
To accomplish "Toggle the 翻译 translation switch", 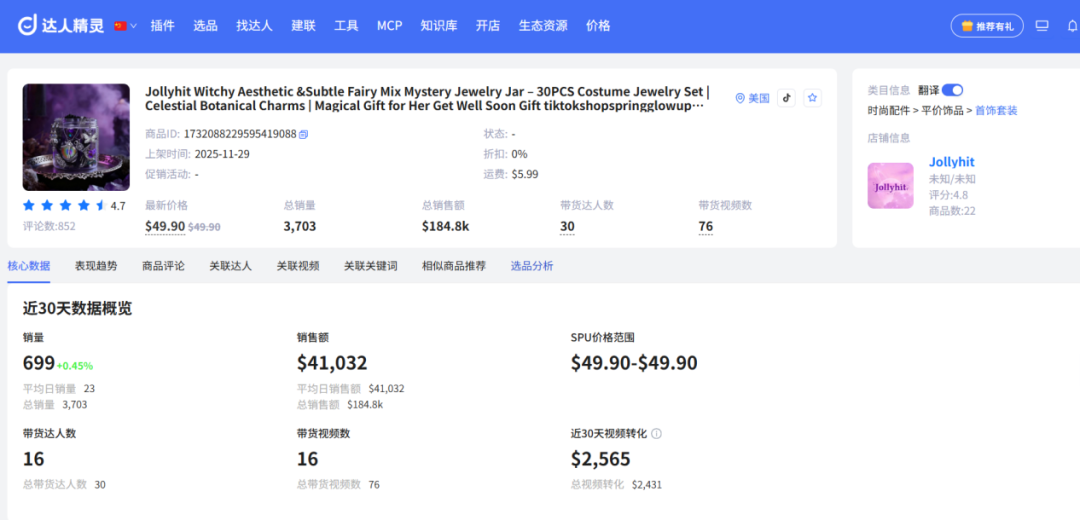I will tap(953, 90).
